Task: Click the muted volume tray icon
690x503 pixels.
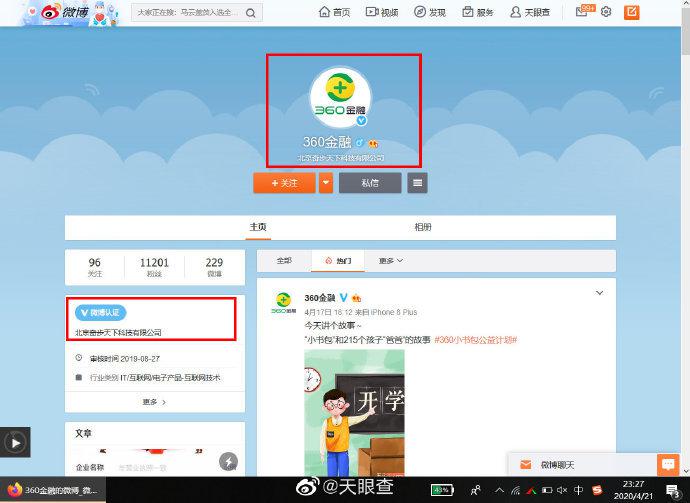Action: [562, 490]
